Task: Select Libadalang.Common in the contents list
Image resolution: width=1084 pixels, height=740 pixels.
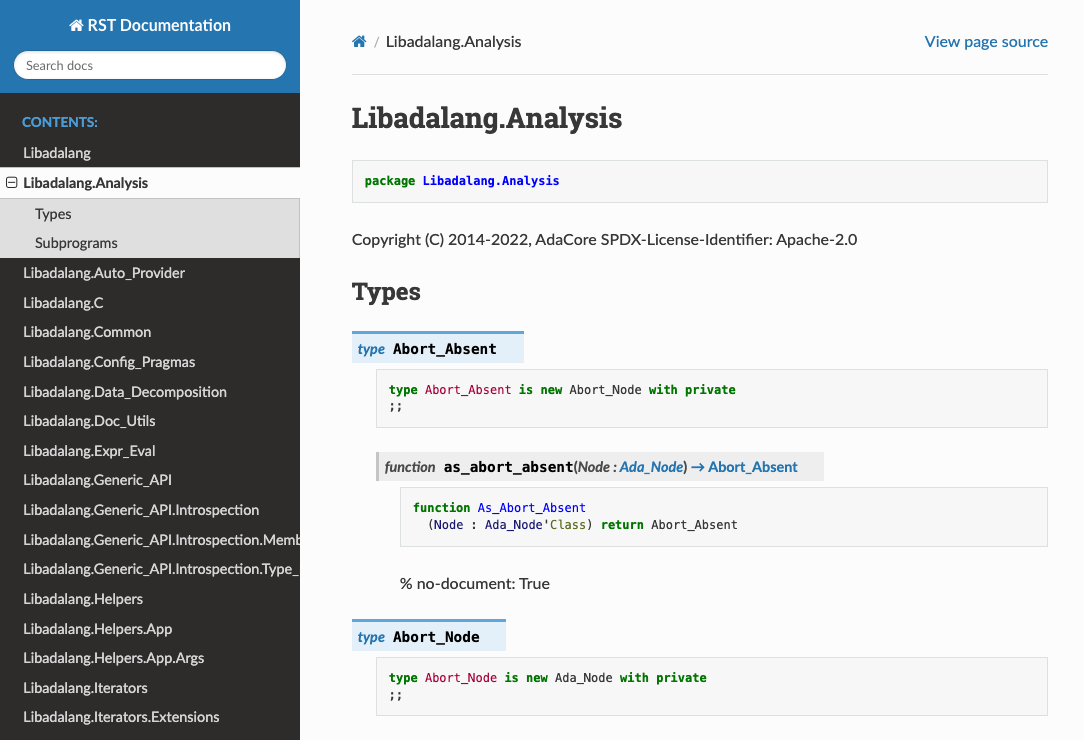Action: pos(86,331)
